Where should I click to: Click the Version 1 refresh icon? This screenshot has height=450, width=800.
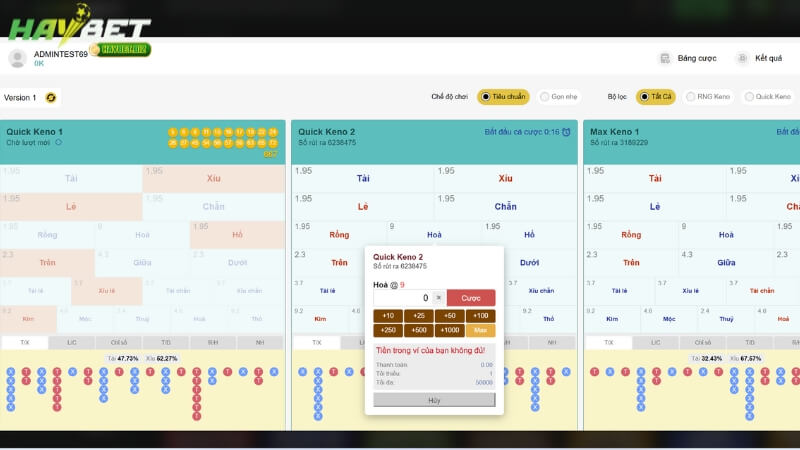click(51, 97)
